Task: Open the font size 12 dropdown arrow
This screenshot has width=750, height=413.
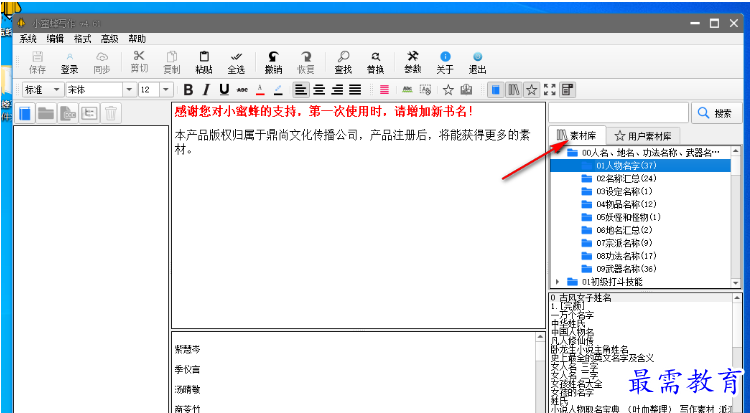Action: (165, 89)
